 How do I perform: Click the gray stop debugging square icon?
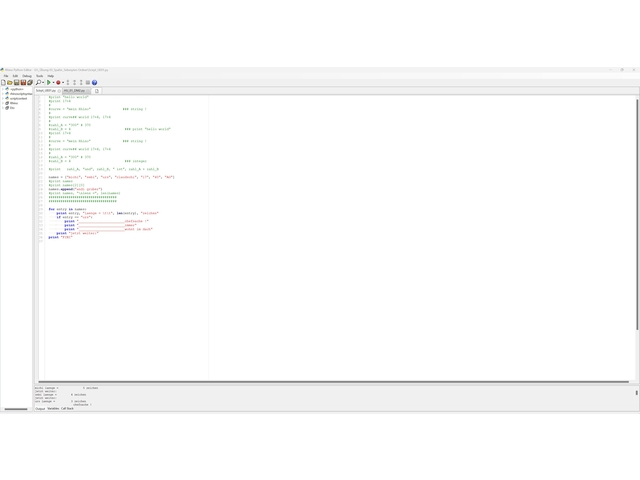88,82
